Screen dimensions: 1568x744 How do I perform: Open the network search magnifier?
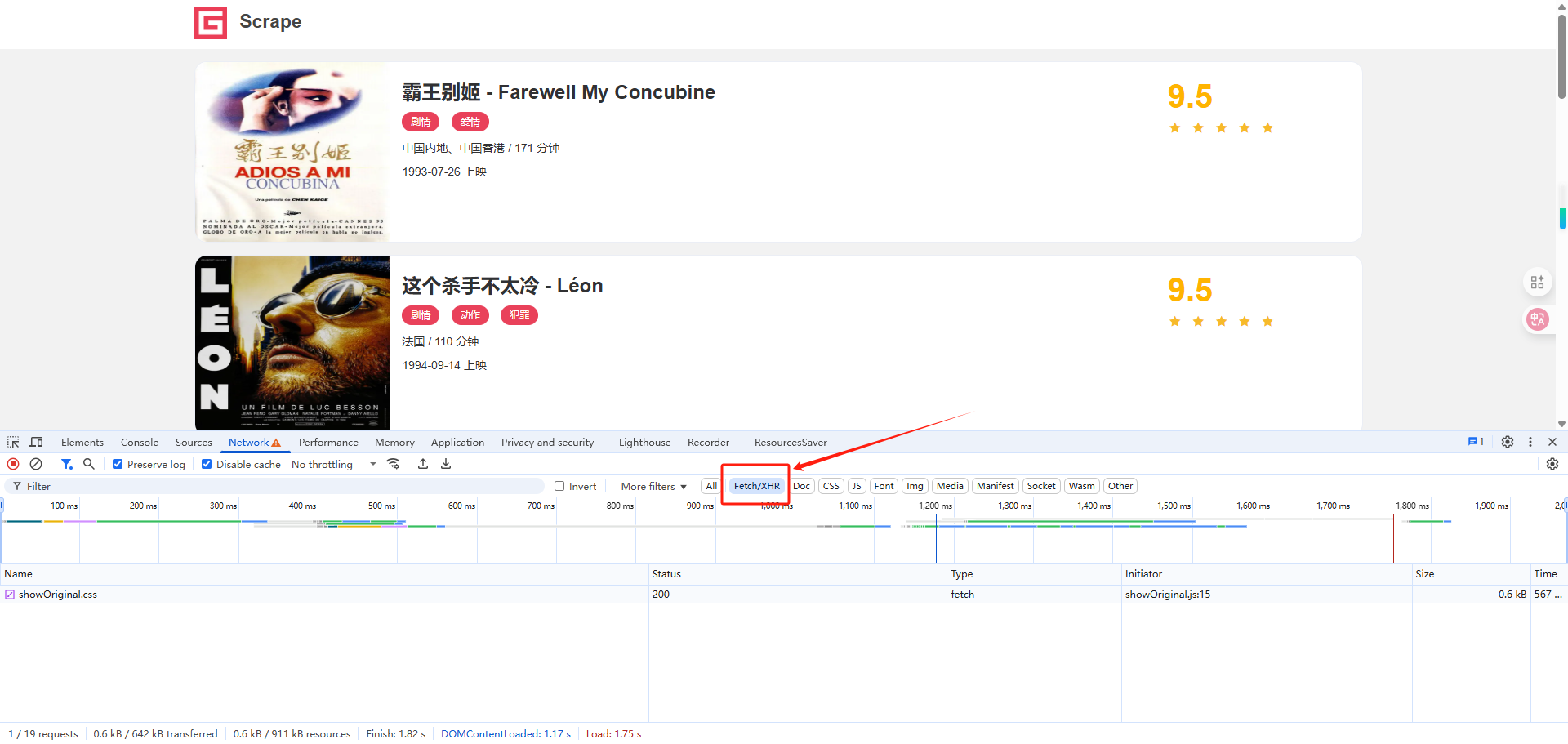point(89,464)
